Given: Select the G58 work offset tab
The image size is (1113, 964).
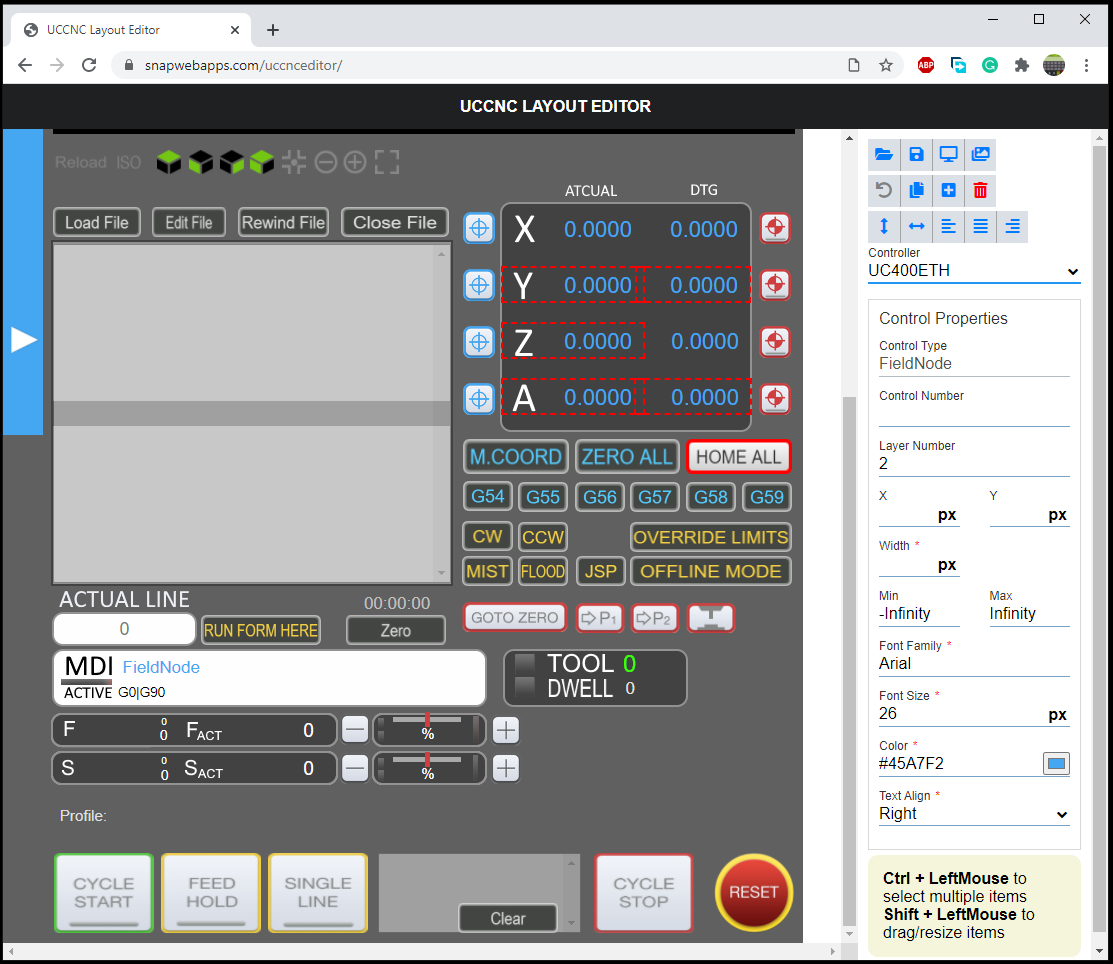Looking at the screenshot, I should [711, 496].
